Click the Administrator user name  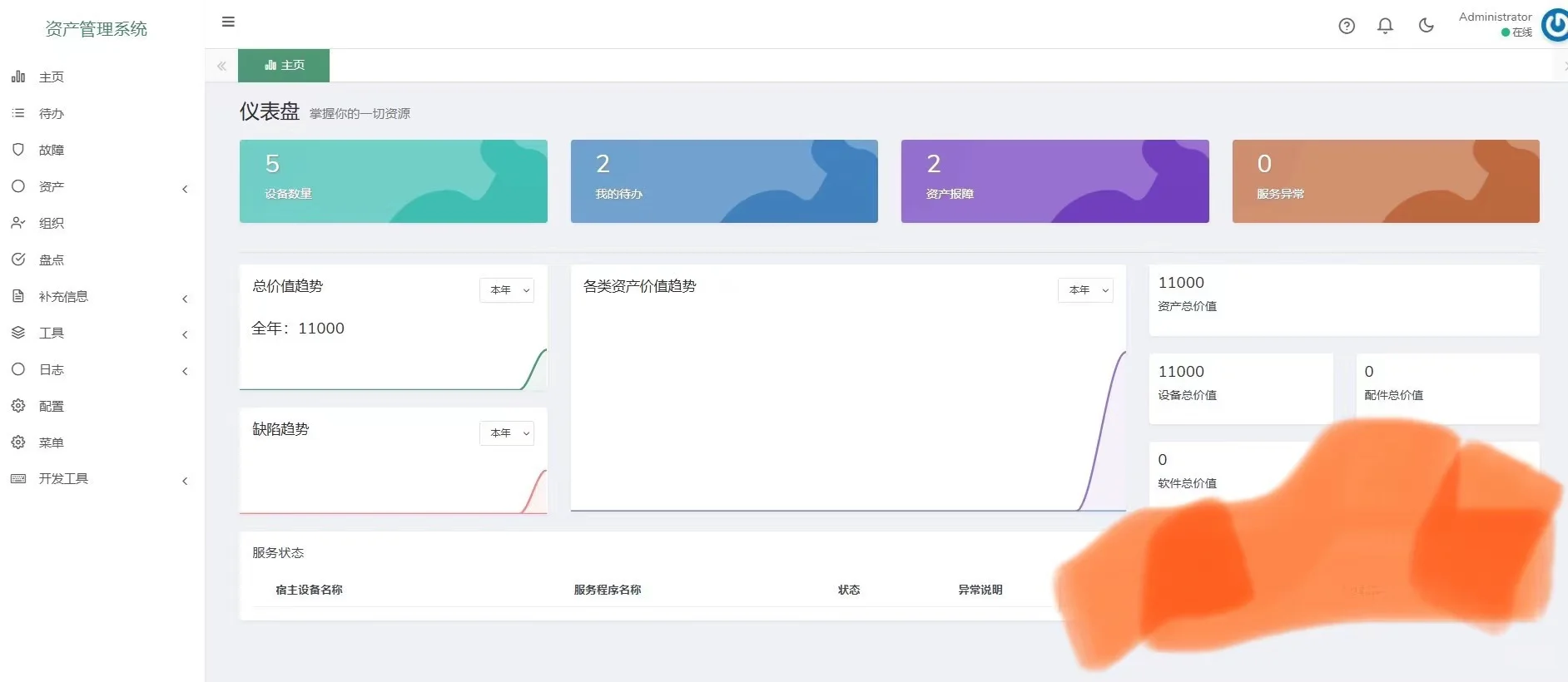[1495, 17]
